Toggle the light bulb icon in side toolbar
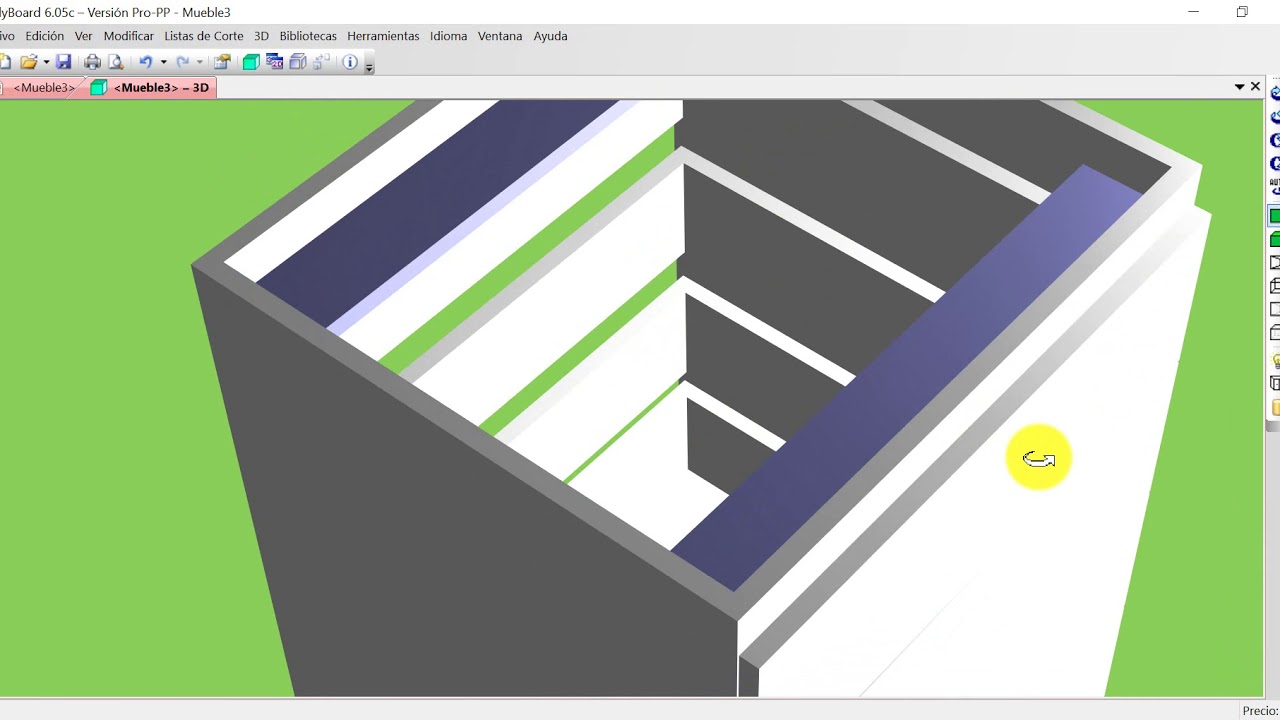Image resolution: width=1280 pixels, height=720 pixels. click(1275, 361)
